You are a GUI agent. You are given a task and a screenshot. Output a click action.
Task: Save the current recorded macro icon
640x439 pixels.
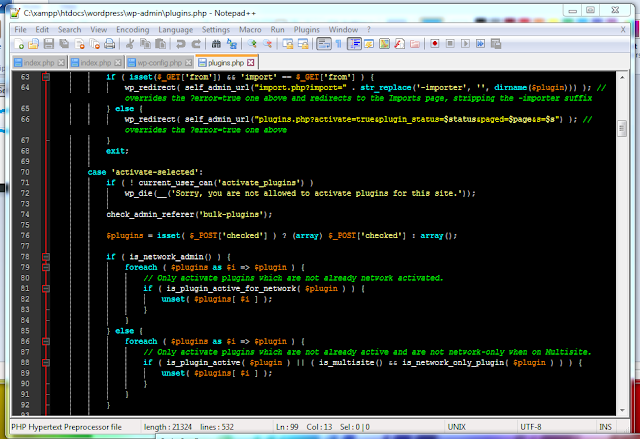[x=496, y=44]
